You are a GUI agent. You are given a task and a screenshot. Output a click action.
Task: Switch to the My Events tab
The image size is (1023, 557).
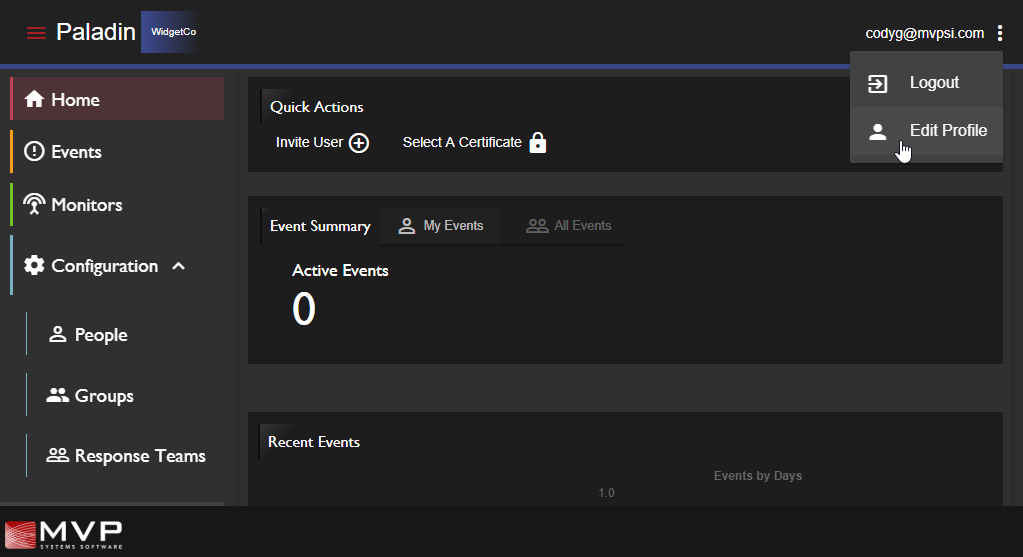click(440, 226)
